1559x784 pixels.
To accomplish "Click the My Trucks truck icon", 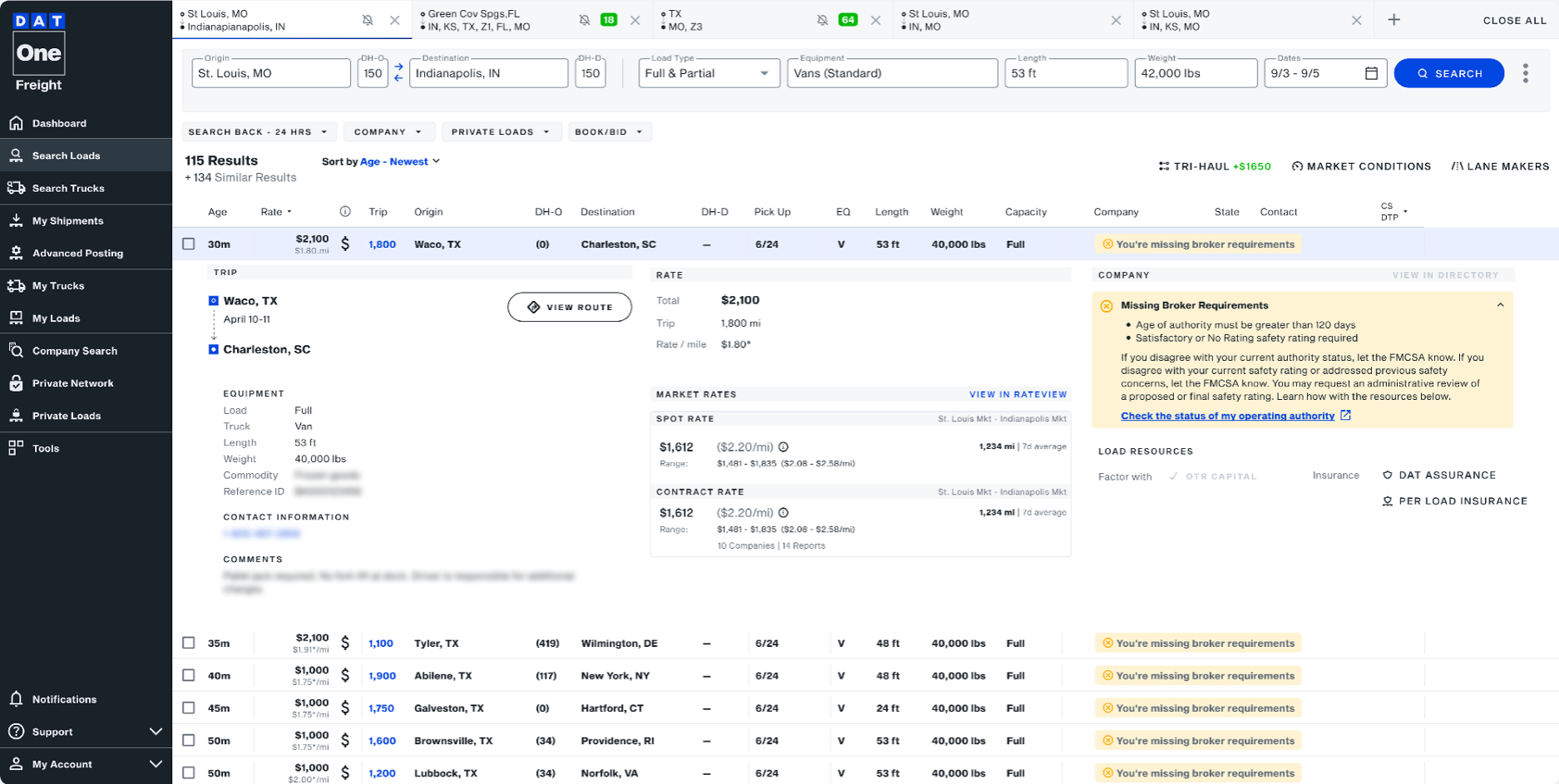I will [x=16, y=285].
